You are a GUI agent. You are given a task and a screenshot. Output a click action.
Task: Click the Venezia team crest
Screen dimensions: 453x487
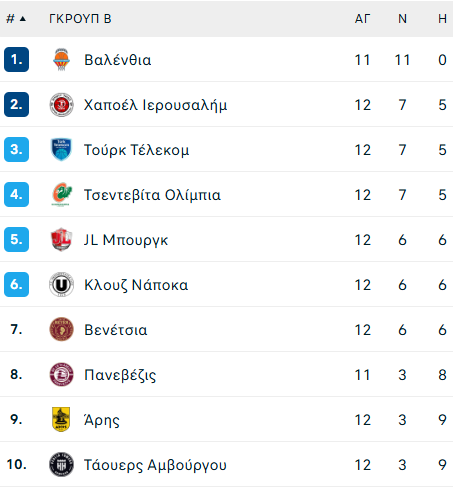click(x=61, y=329)
